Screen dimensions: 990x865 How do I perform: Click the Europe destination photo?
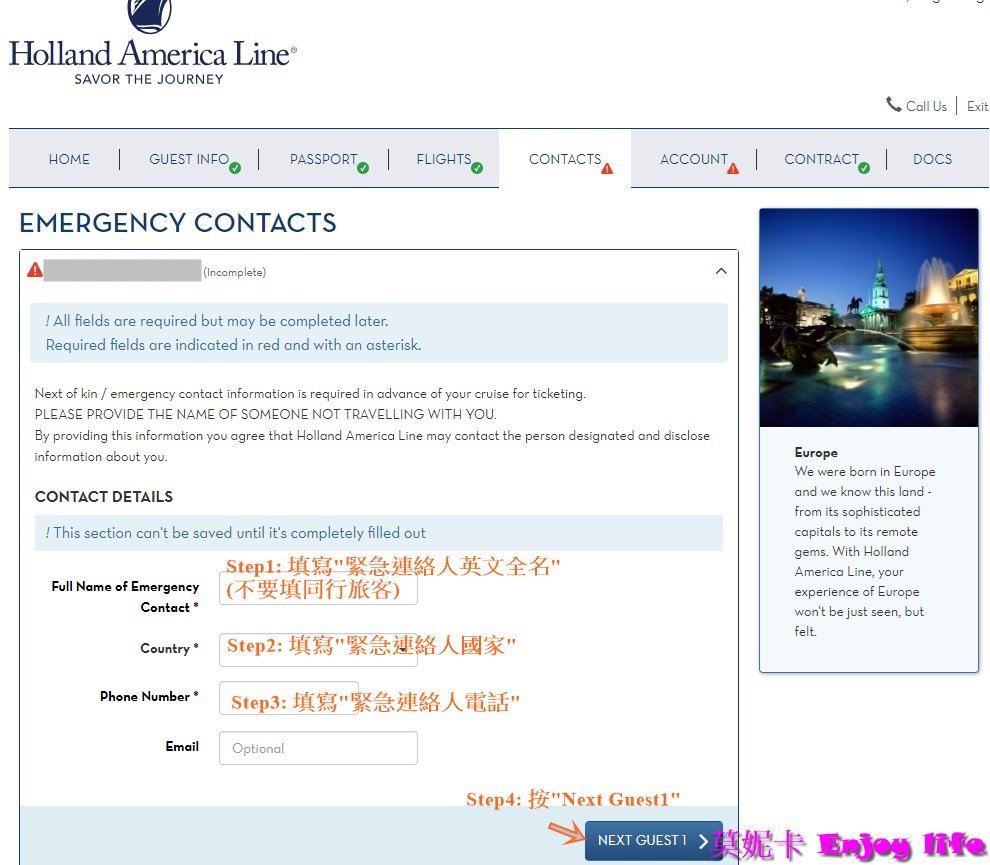coord(868,316)
